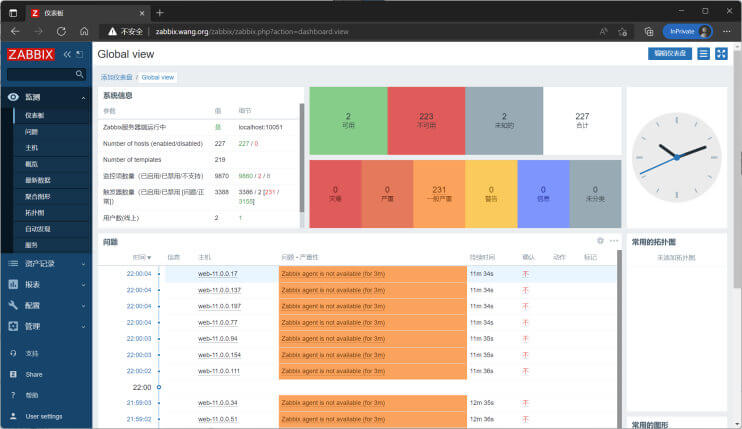Click acknowledge 不 for web-11.0.0.111 row
Image resolution: width=742 pixels, height=429 pixels.
525,371
